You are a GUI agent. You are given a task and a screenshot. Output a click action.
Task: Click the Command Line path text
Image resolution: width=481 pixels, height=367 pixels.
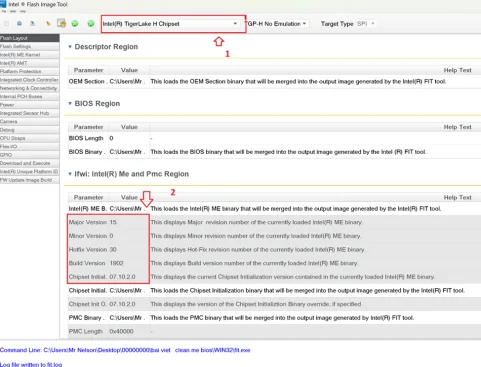(x=125, y=350)
